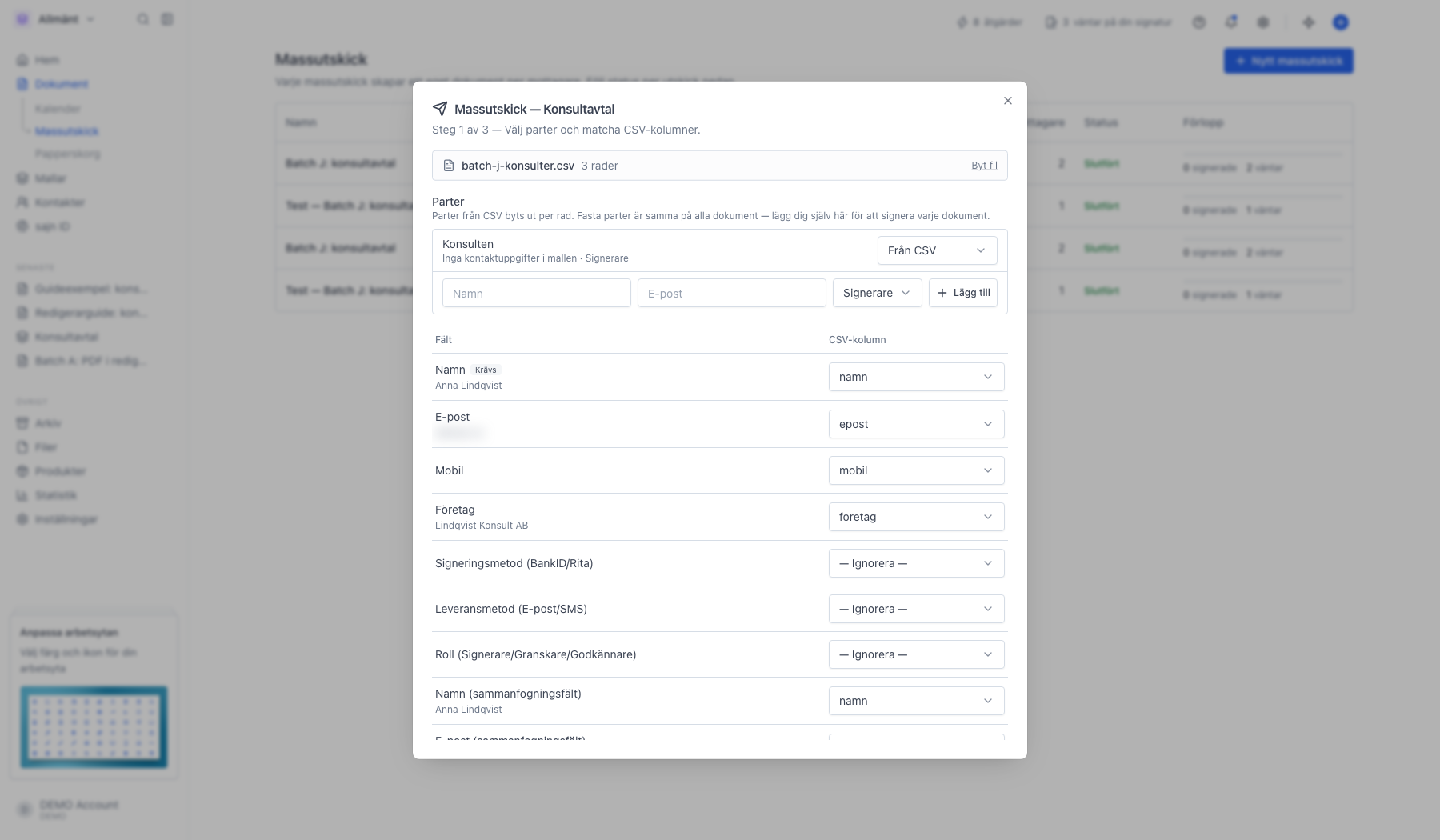Open Signeringsmetod (BankID/Rita) column dropdown
This screenshot has height=840, width=1440.
917,563
